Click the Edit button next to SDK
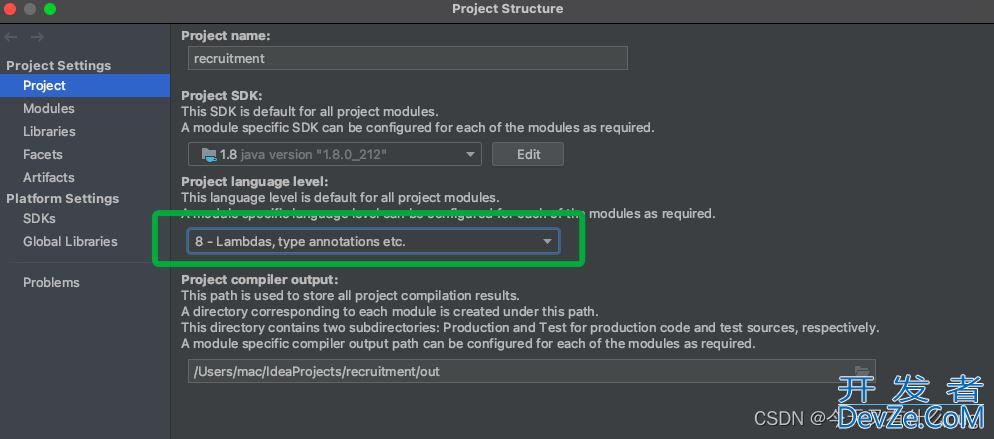 (x=528, y=154)
